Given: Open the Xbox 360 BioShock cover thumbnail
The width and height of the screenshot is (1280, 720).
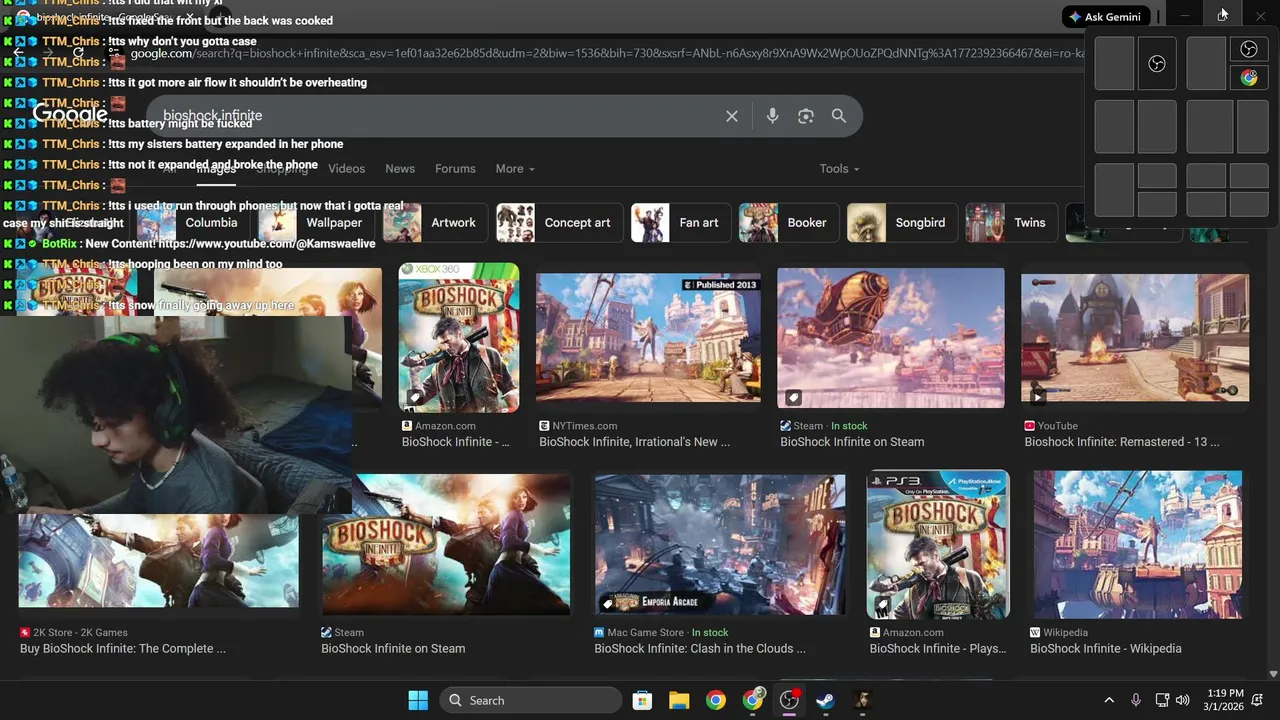Looking at the screenshot, I should point(459,338).
